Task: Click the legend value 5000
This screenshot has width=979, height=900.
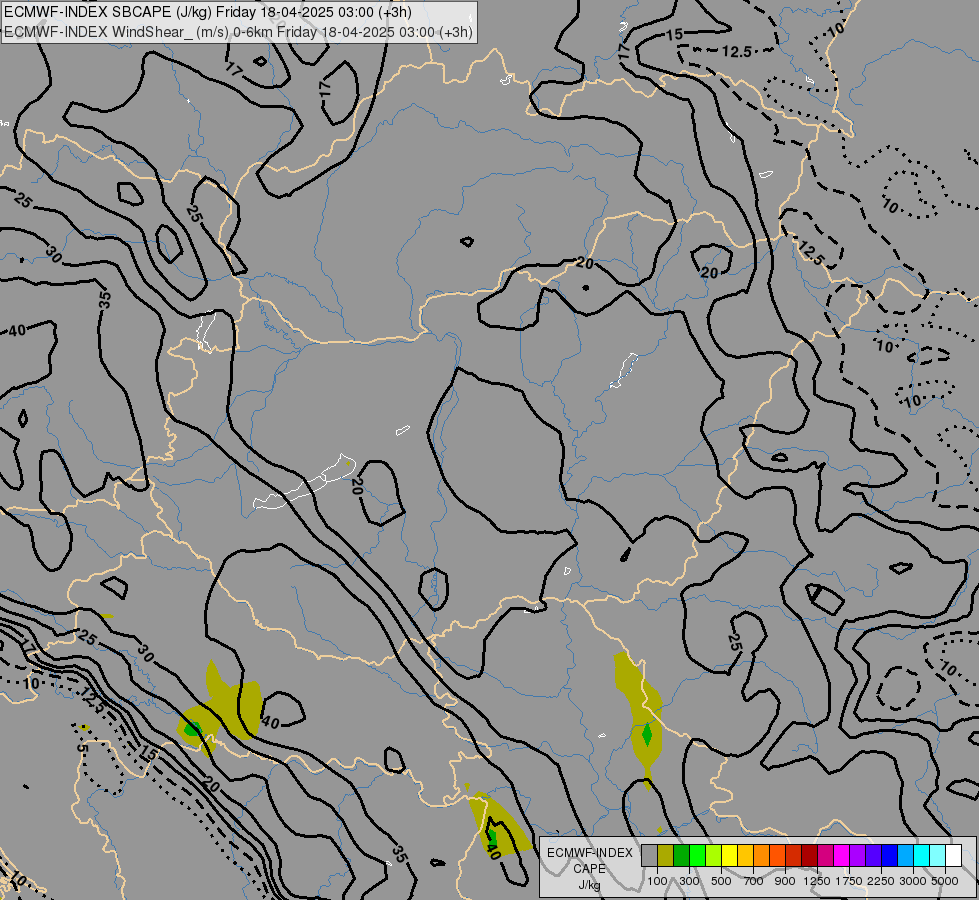Action: click(945, 881)
